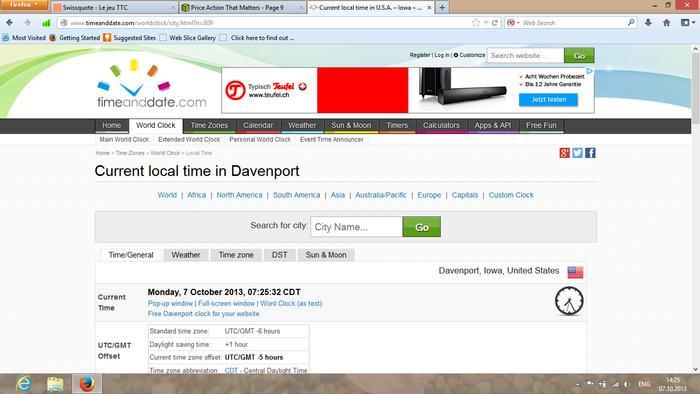This screenshot has width=700, height=394.
Task: Select the Weather tab for Davenport
Action: pyautogui.click(x=186, y=255)
